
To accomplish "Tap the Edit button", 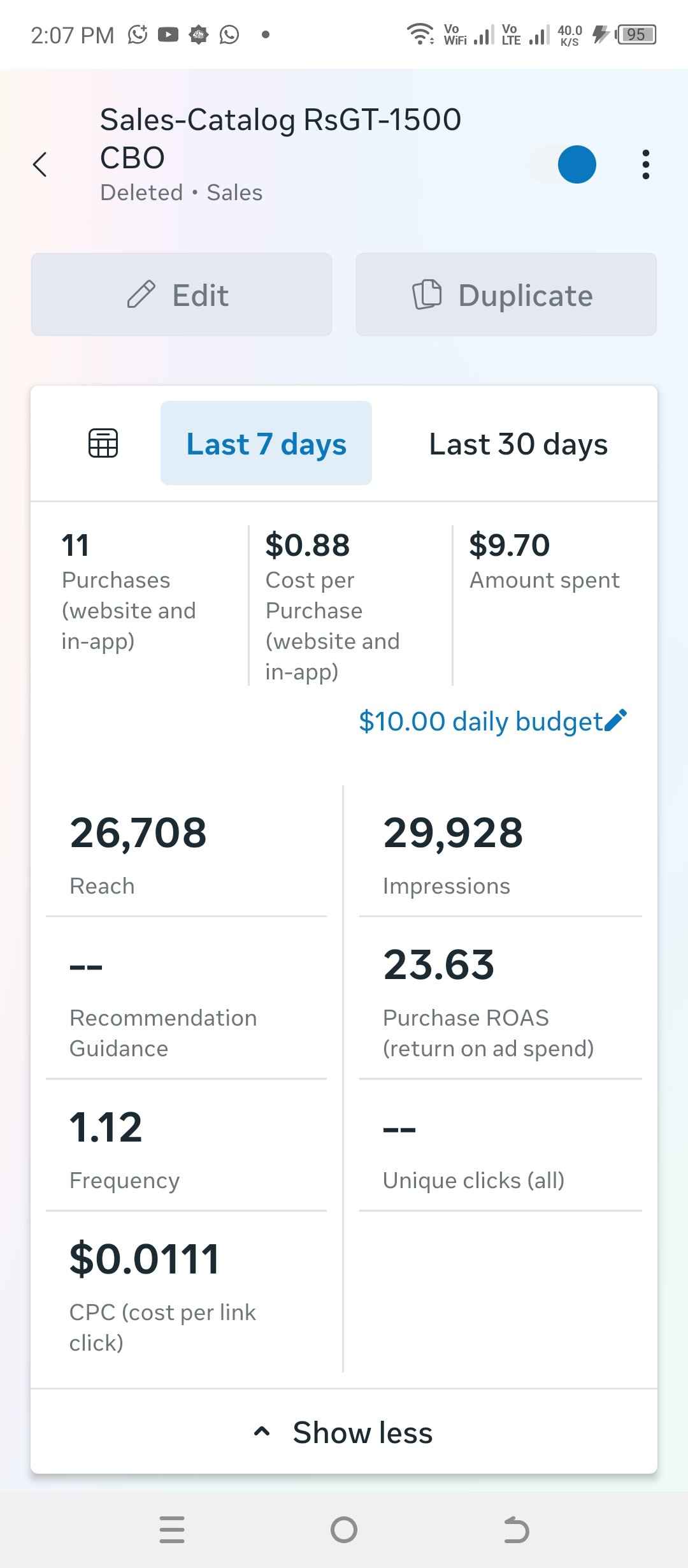I will [182, 294].
